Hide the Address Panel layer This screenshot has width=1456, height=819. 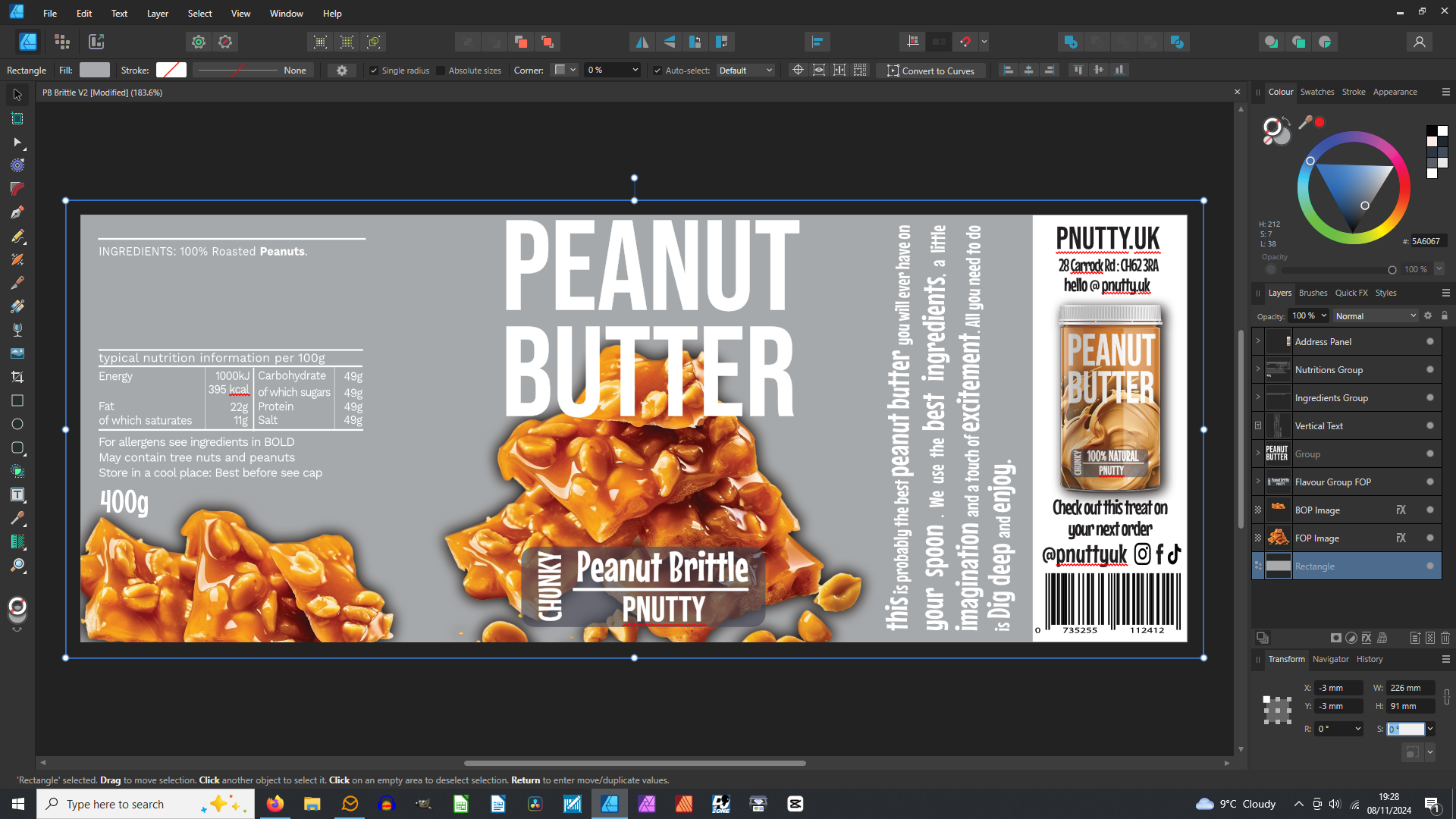coord(1430,341)
